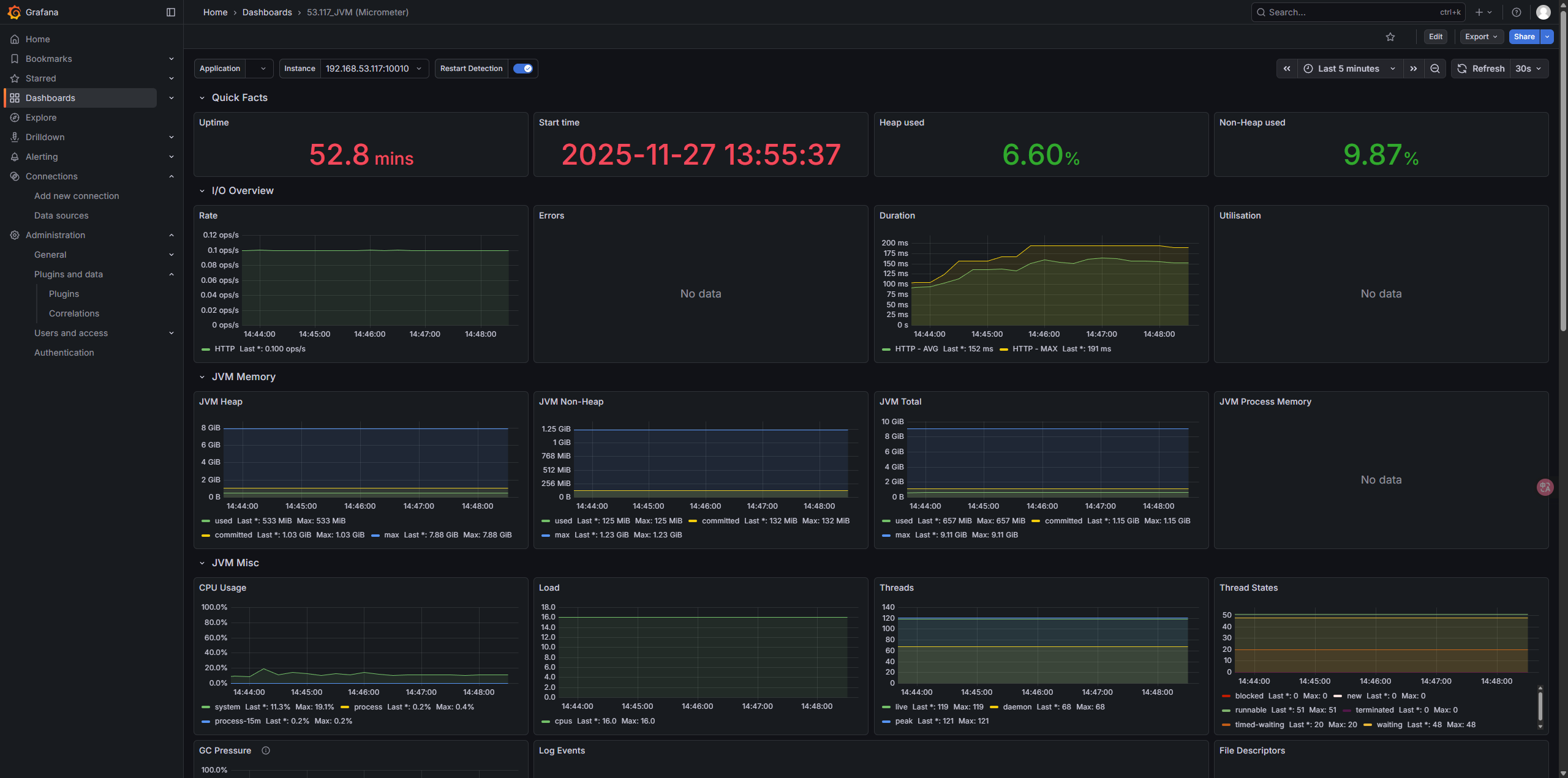This screenshot has height=778, width=1568.
Task: Open the 30s refresh interval dropdown
Action: (x=1529, y=69)
